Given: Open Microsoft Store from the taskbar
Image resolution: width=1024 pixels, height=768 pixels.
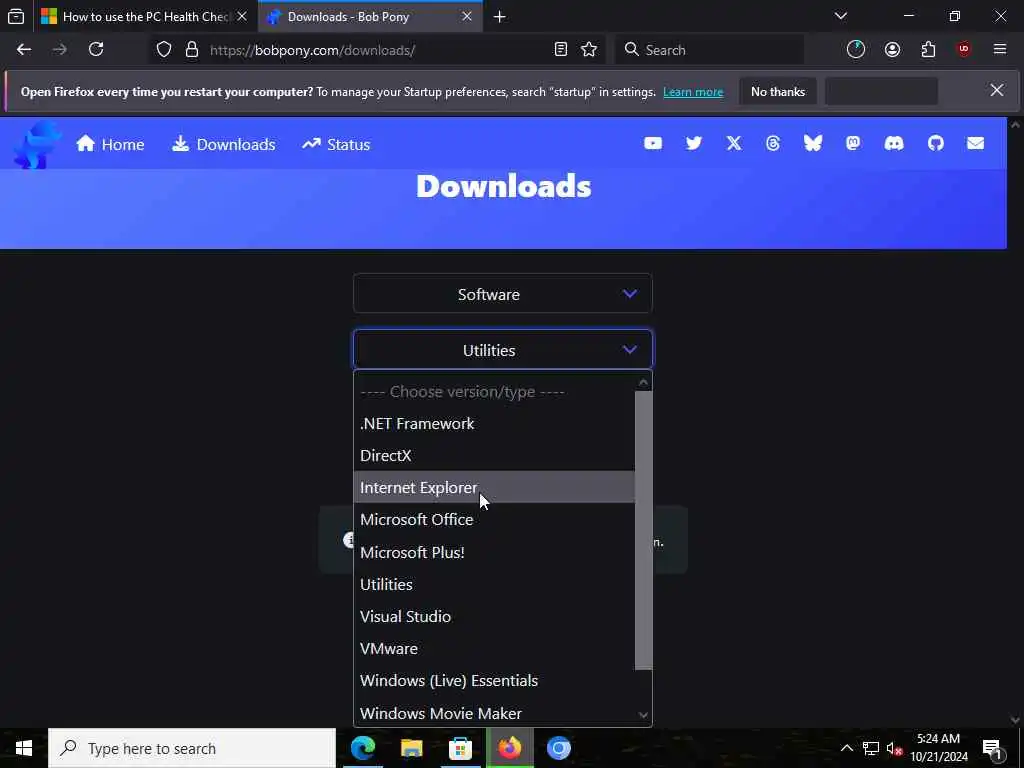Looking at the screenshot, I should coord(460,748).
